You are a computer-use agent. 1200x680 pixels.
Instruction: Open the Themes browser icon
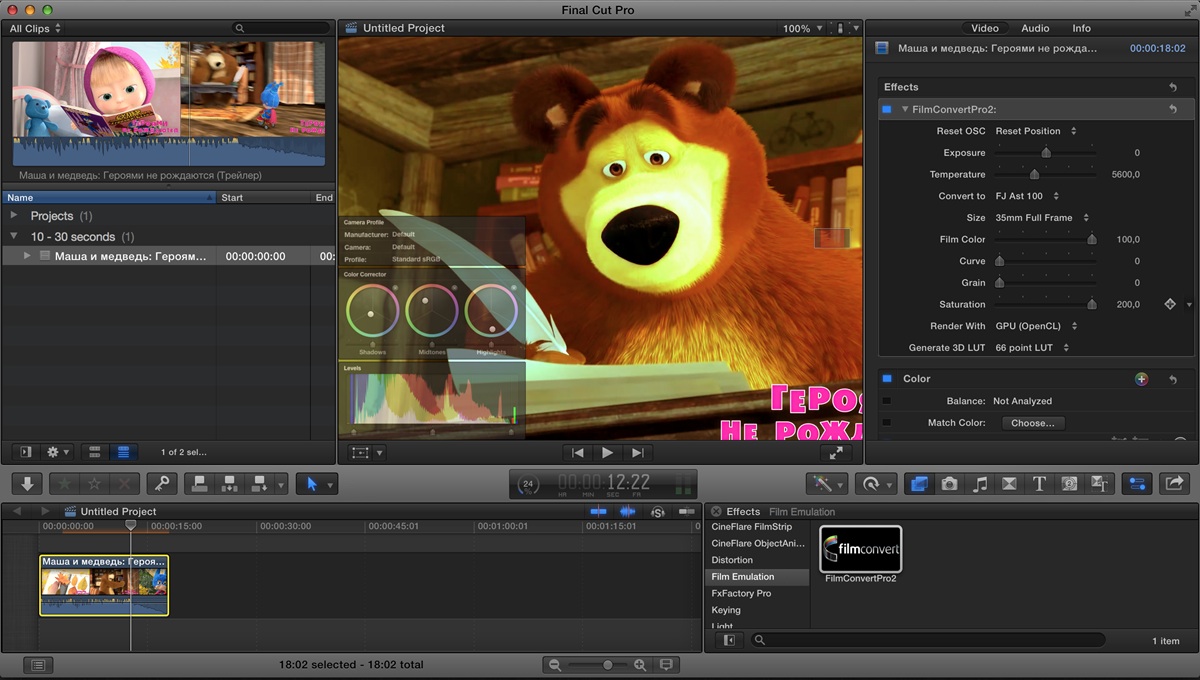coord(1099,483)
